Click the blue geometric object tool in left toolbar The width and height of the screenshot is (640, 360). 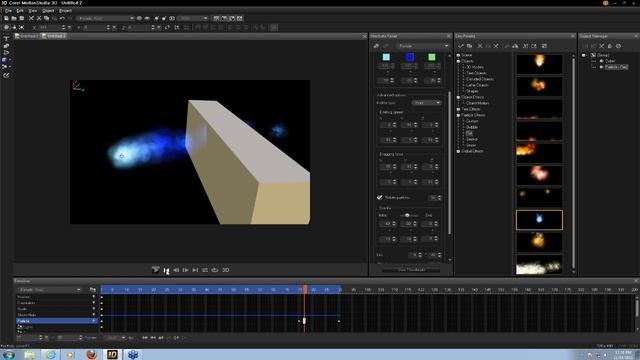click(x=5, y=60)
